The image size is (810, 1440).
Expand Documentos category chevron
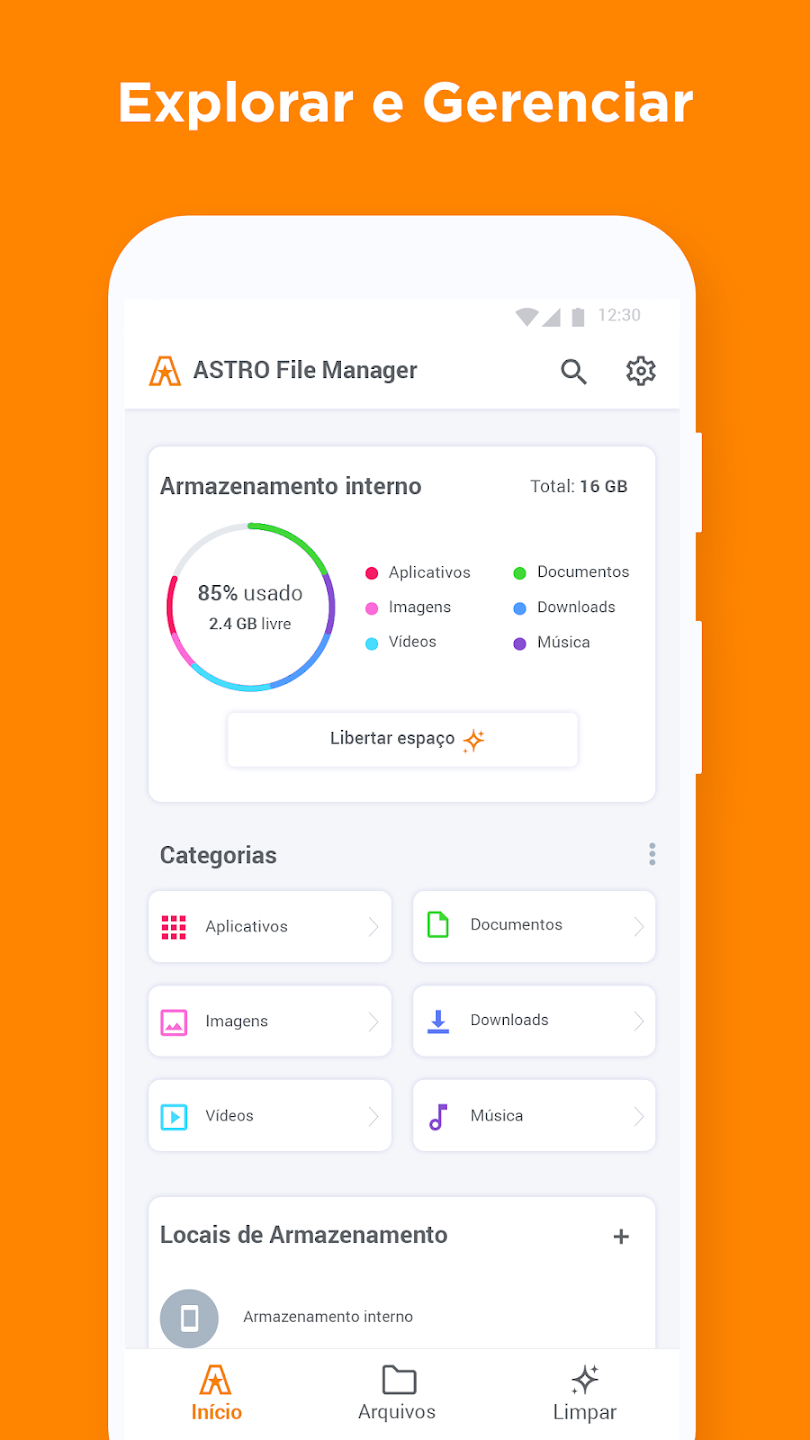pyautogui.click(x=639, y=927)
